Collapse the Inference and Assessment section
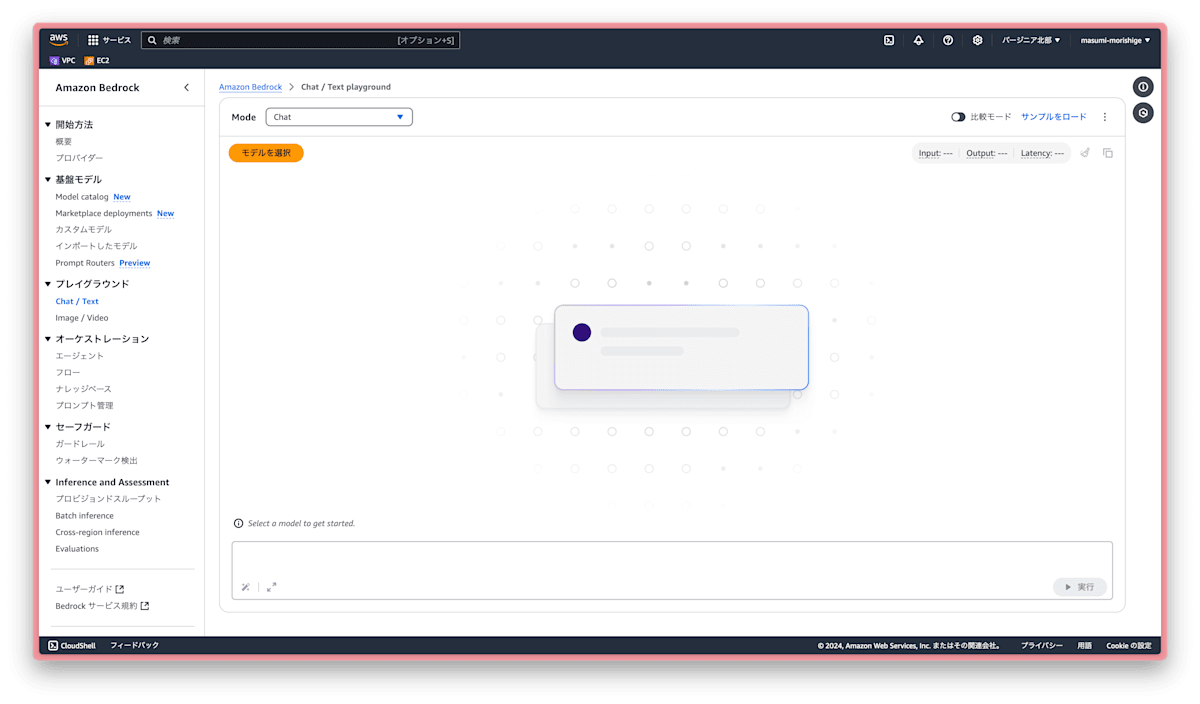 48,482
